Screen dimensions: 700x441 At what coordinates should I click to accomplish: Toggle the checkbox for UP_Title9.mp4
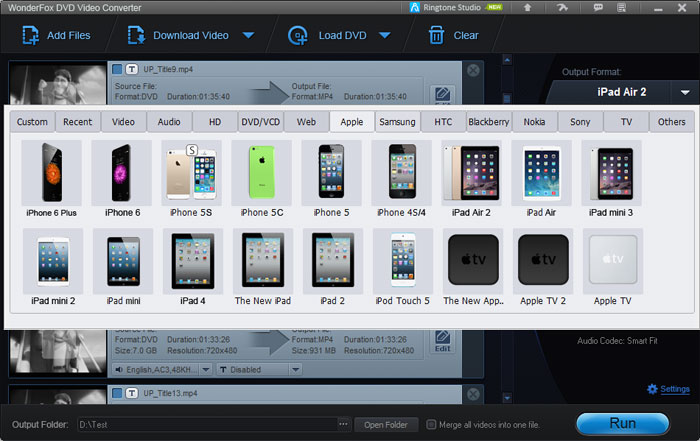pos(117,69)
